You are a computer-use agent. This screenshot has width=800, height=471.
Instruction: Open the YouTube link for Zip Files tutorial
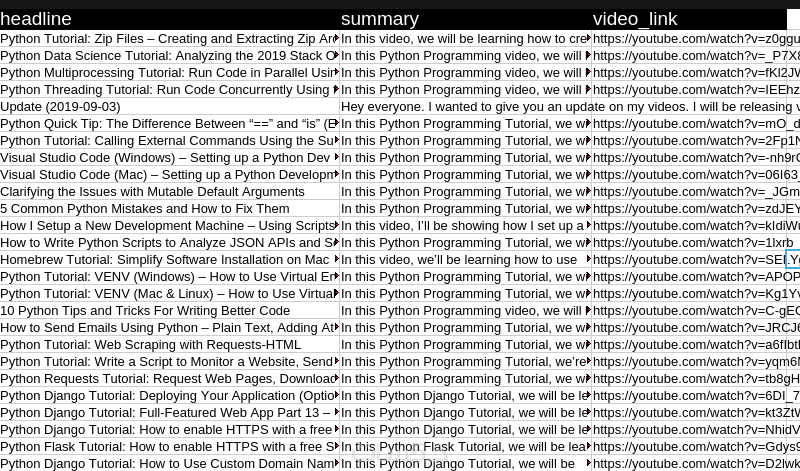(696, 39)
